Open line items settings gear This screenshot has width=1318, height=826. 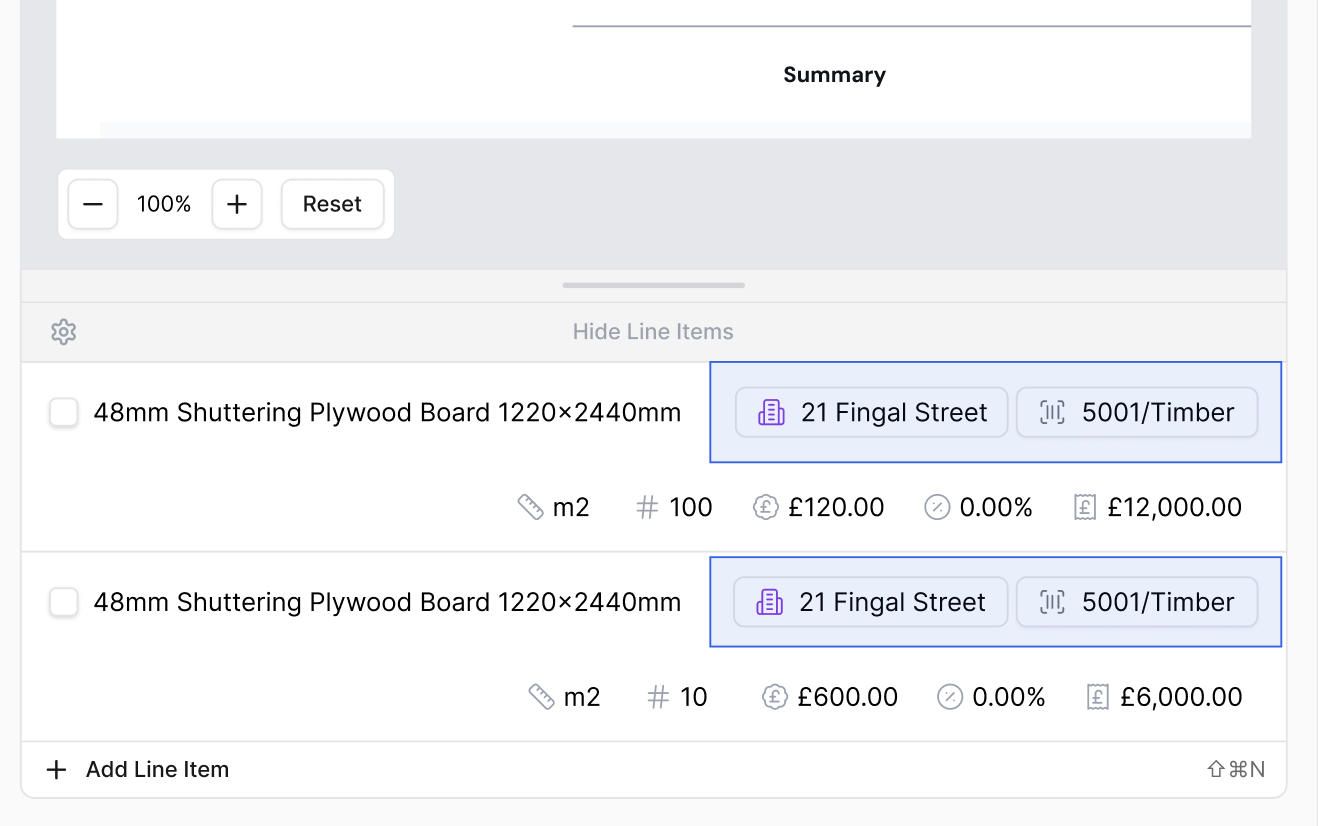pyautogui.click(x=64, y=332)
